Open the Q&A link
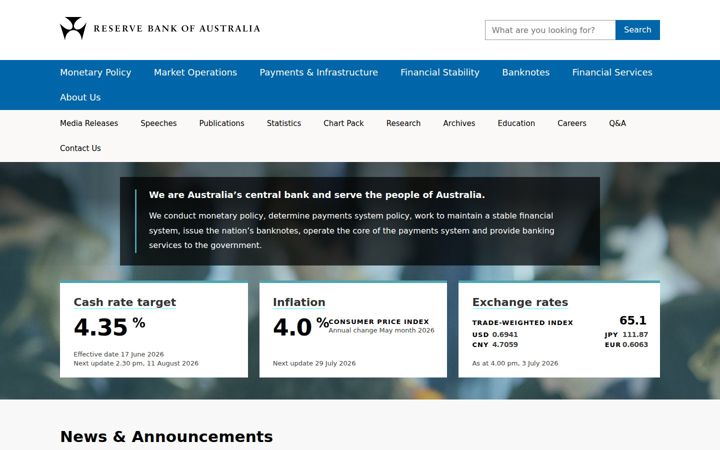Screen dimensions: 720x450 [617, 123]
